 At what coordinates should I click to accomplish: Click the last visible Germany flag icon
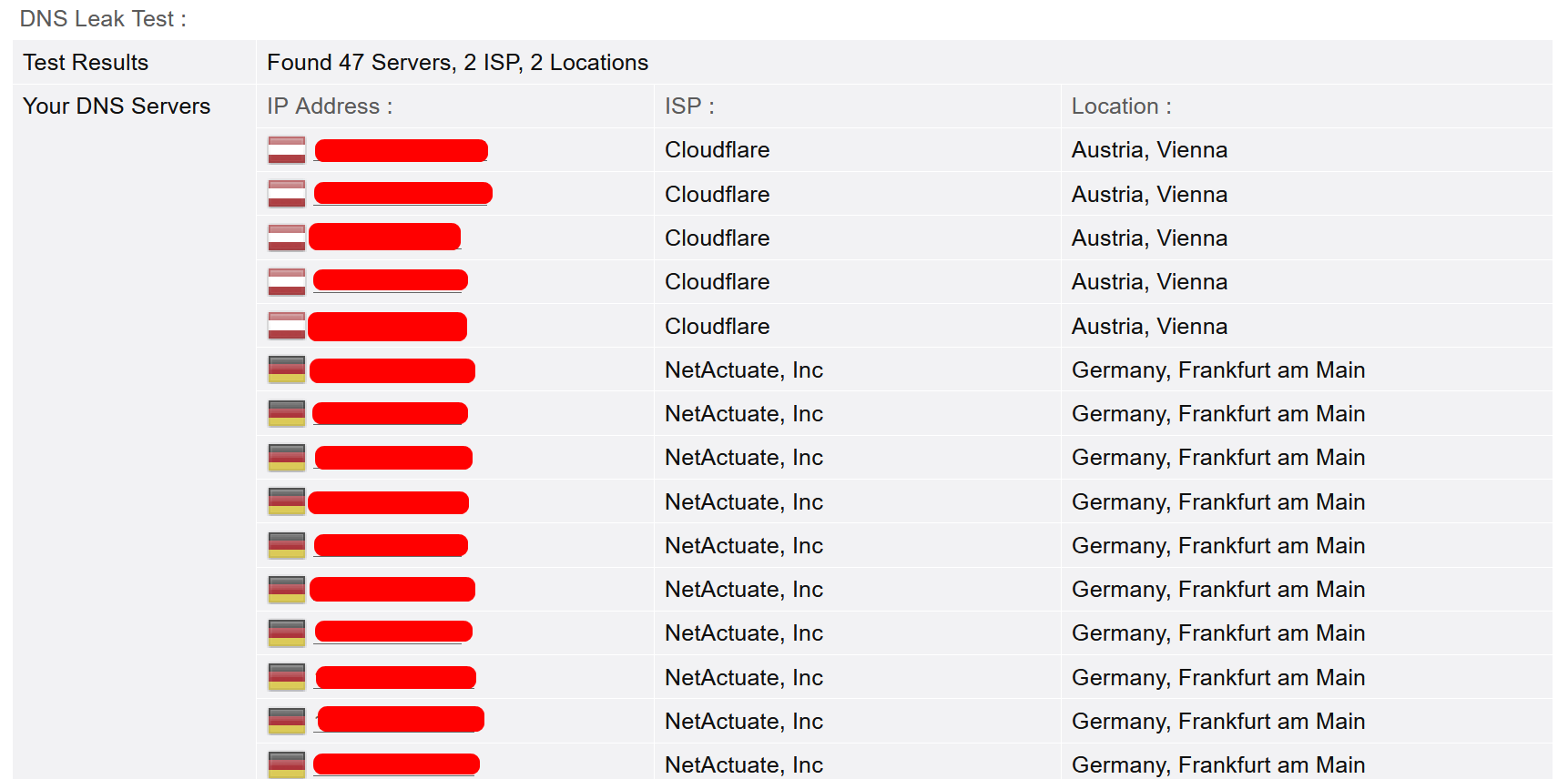pos(287,764)
